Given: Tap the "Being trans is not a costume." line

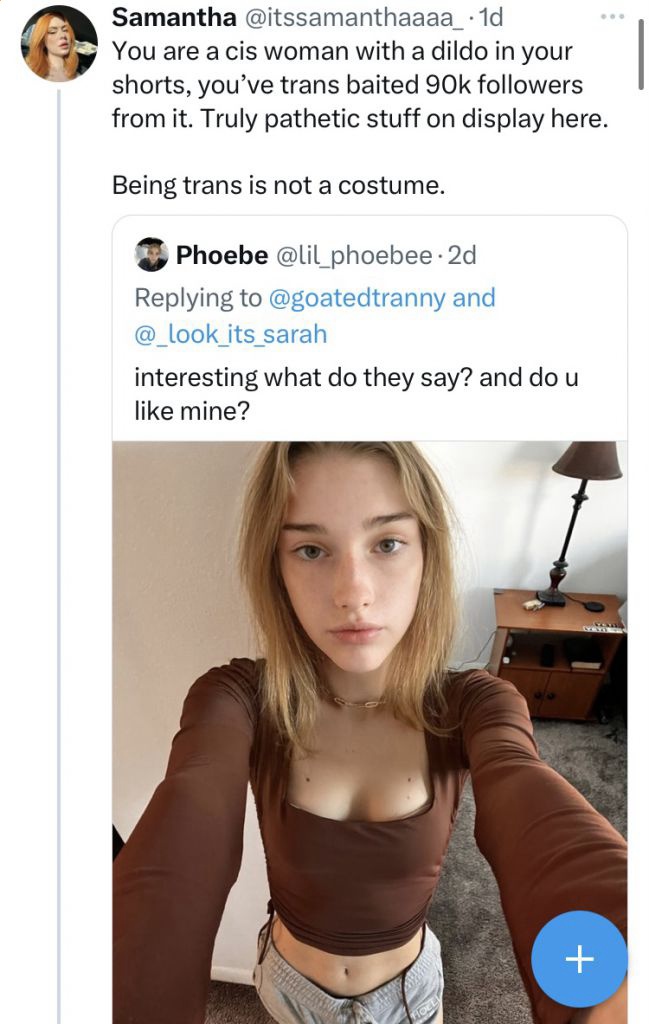Looking at the screenshot, I should tap(278, 185).
